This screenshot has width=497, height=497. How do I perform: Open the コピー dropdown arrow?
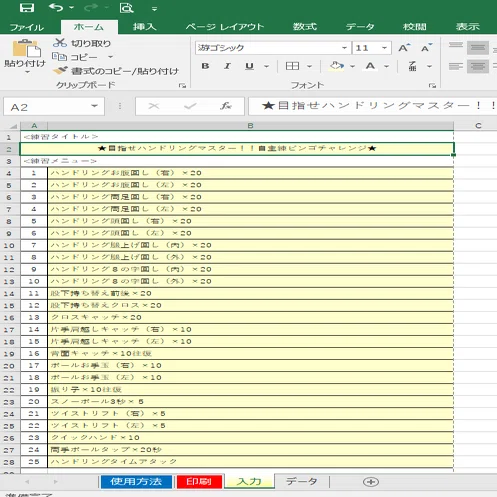point(110,57)
